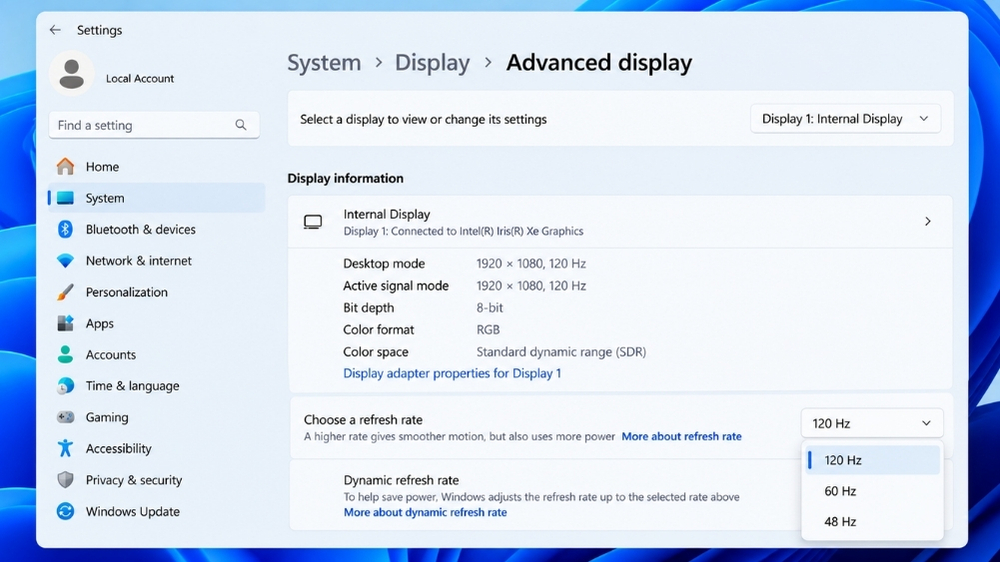Select System in the sidebar
This screenshot has height=562, width=1000.
click(x=156, y=198)
